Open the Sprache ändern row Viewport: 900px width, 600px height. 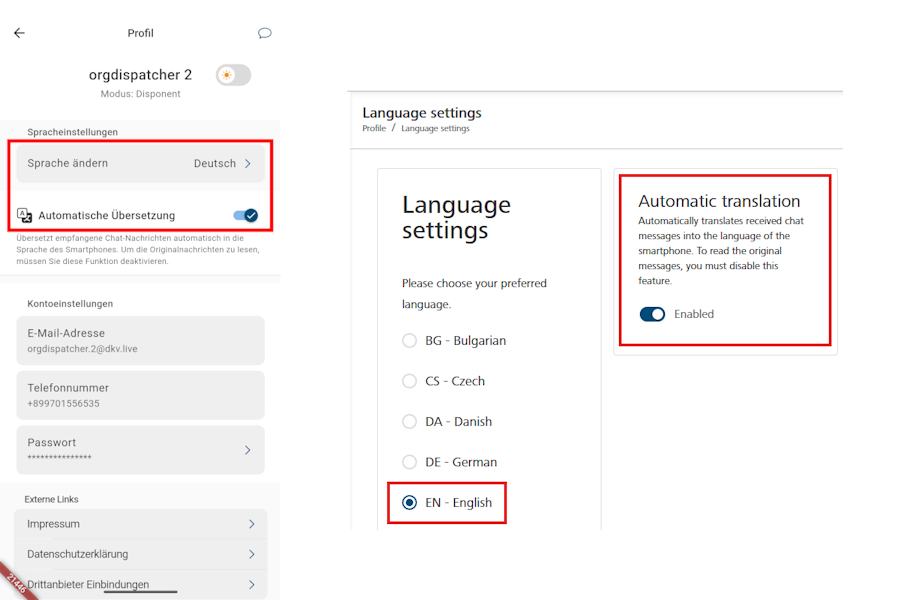tap(141, 164)
